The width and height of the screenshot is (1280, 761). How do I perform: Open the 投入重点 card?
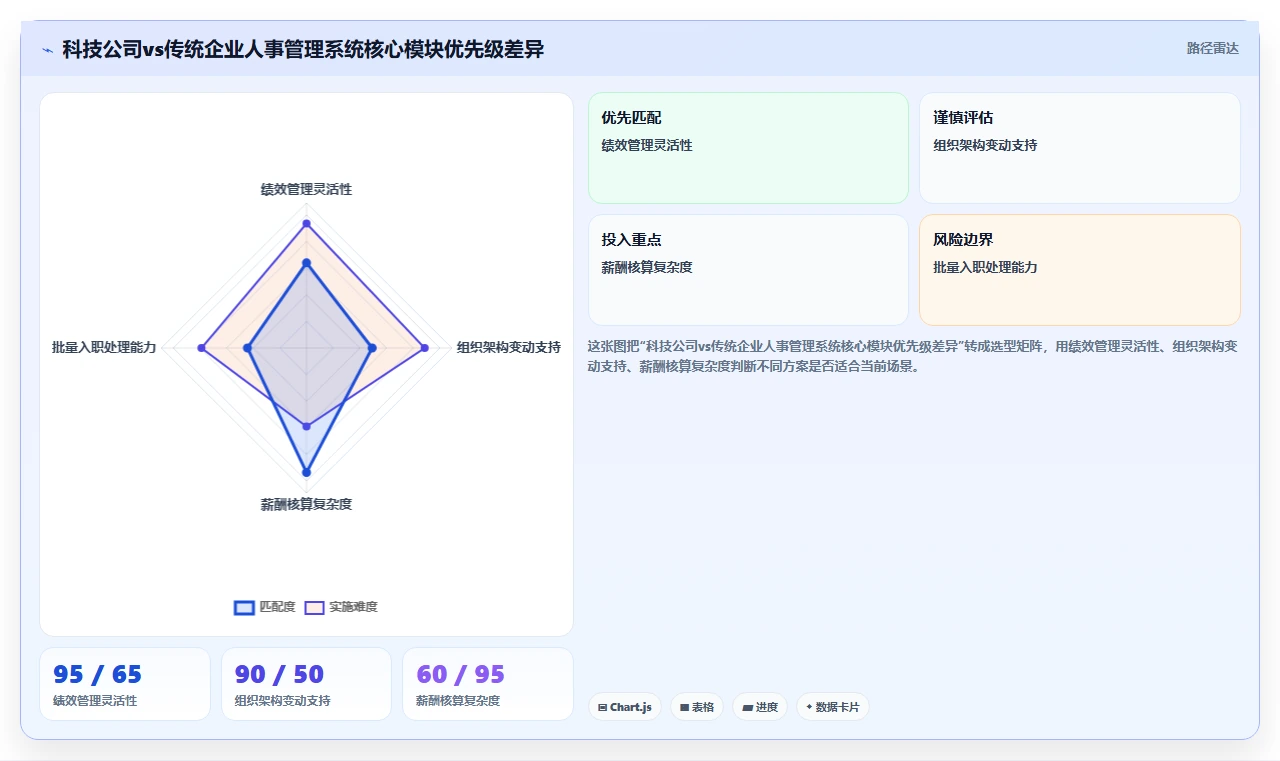[x=748, y=270]
